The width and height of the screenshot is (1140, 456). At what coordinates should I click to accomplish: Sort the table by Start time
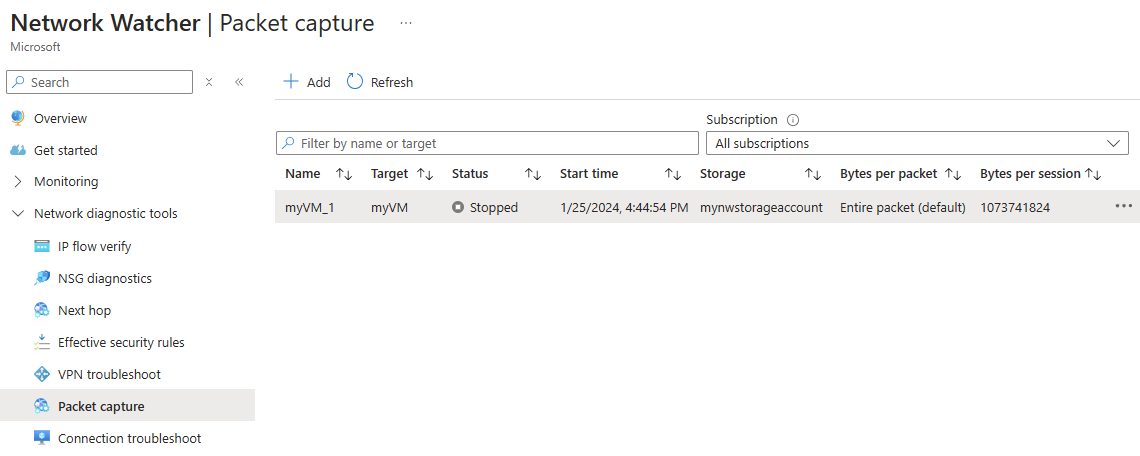click(x=672, y=174)
